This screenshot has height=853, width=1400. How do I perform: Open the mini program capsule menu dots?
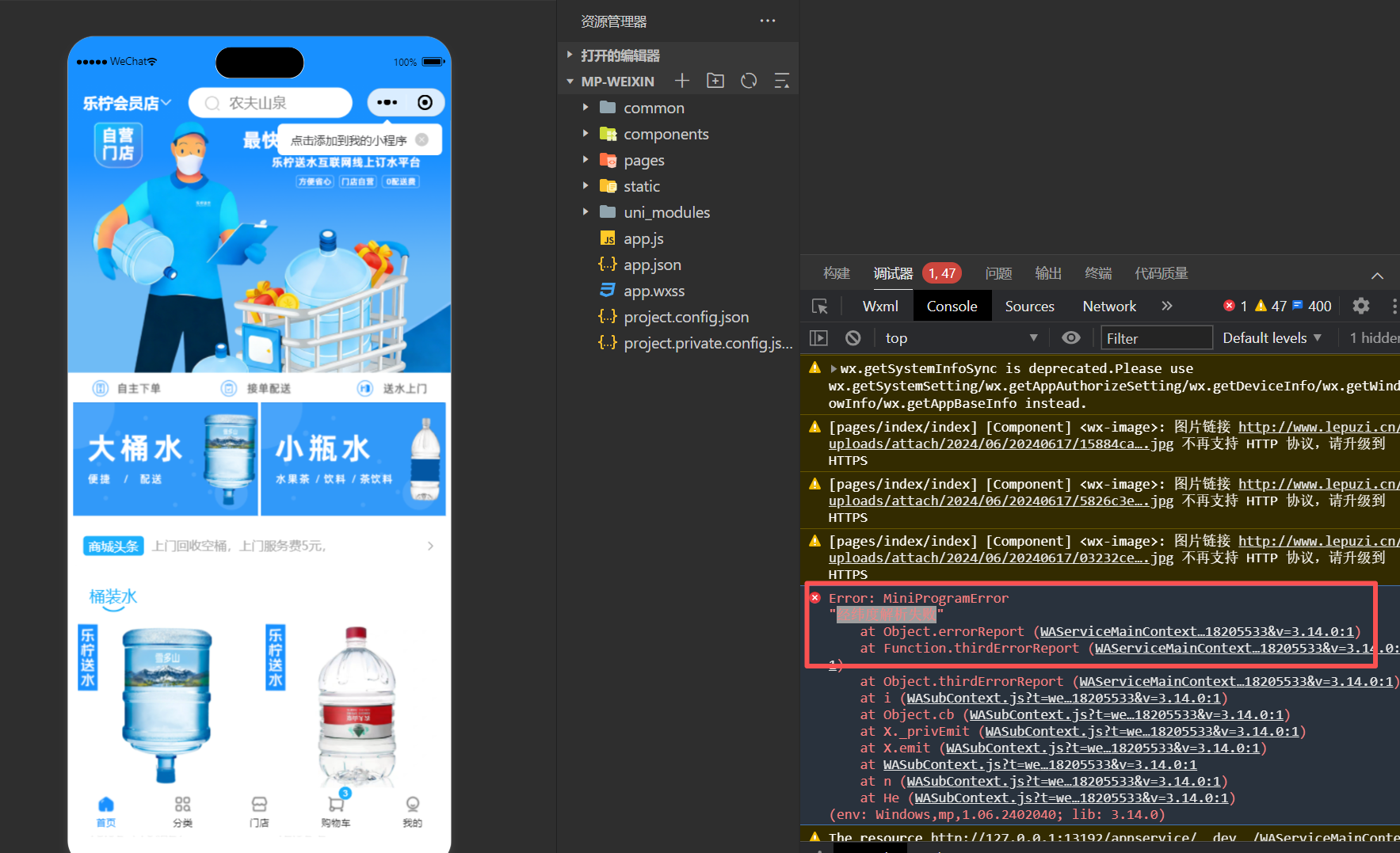tap(387, 102)
